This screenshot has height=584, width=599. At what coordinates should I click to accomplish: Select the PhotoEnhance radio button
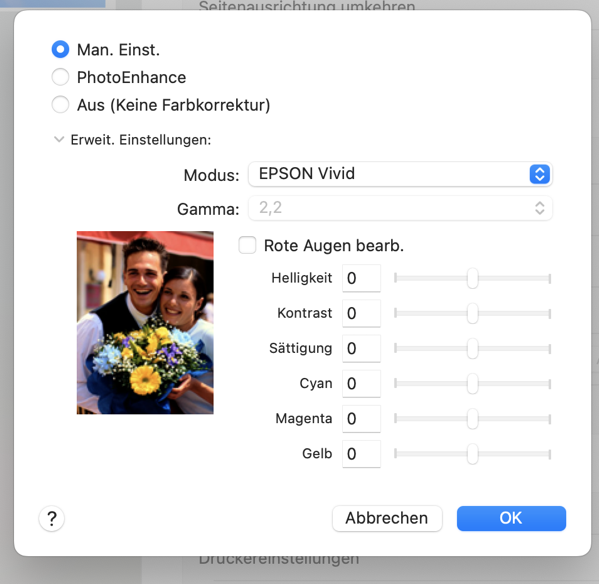pos(60,77)
